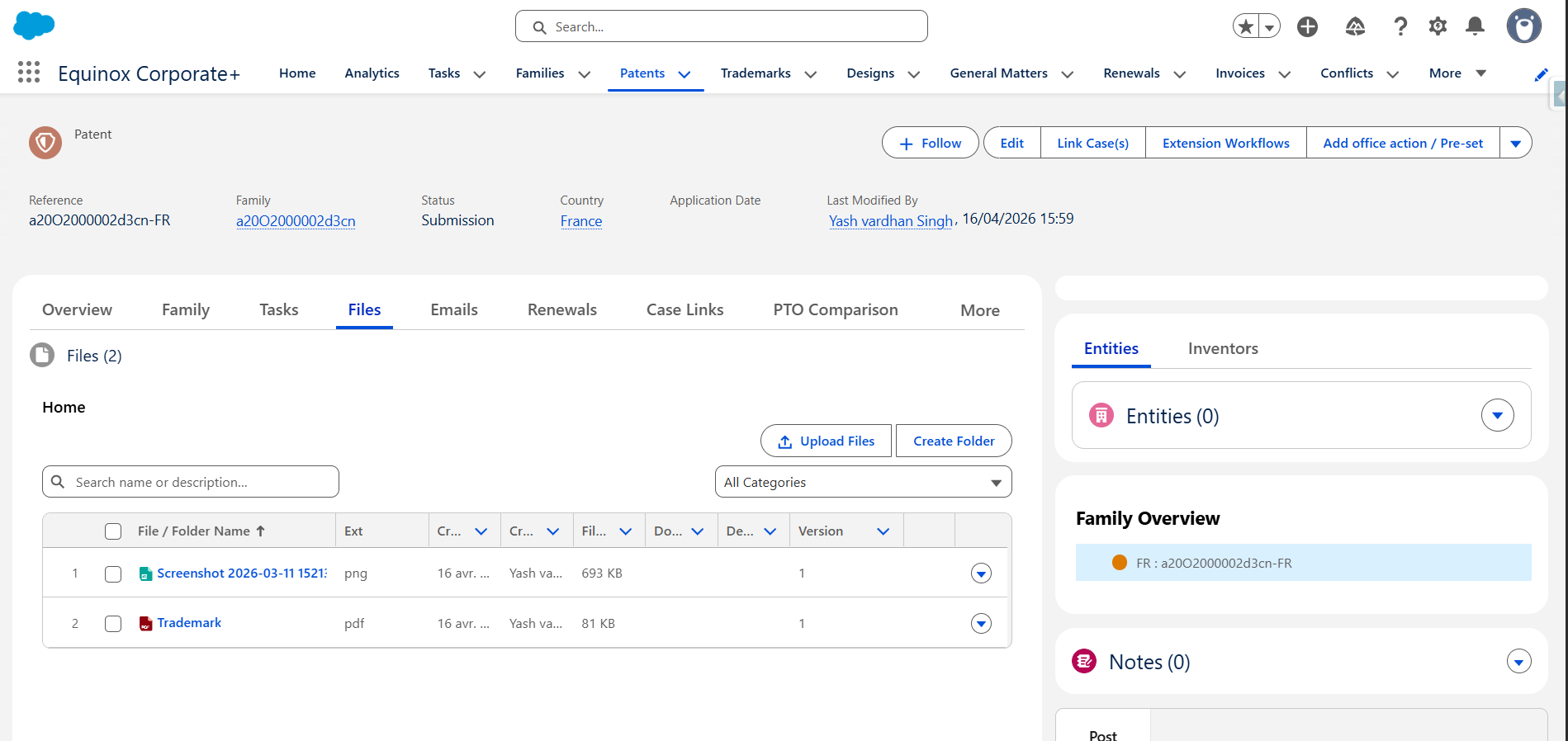This screenshot has width=1568, height=741.
Task: Switch to the Inventors tab
Action: point(1223,349)
